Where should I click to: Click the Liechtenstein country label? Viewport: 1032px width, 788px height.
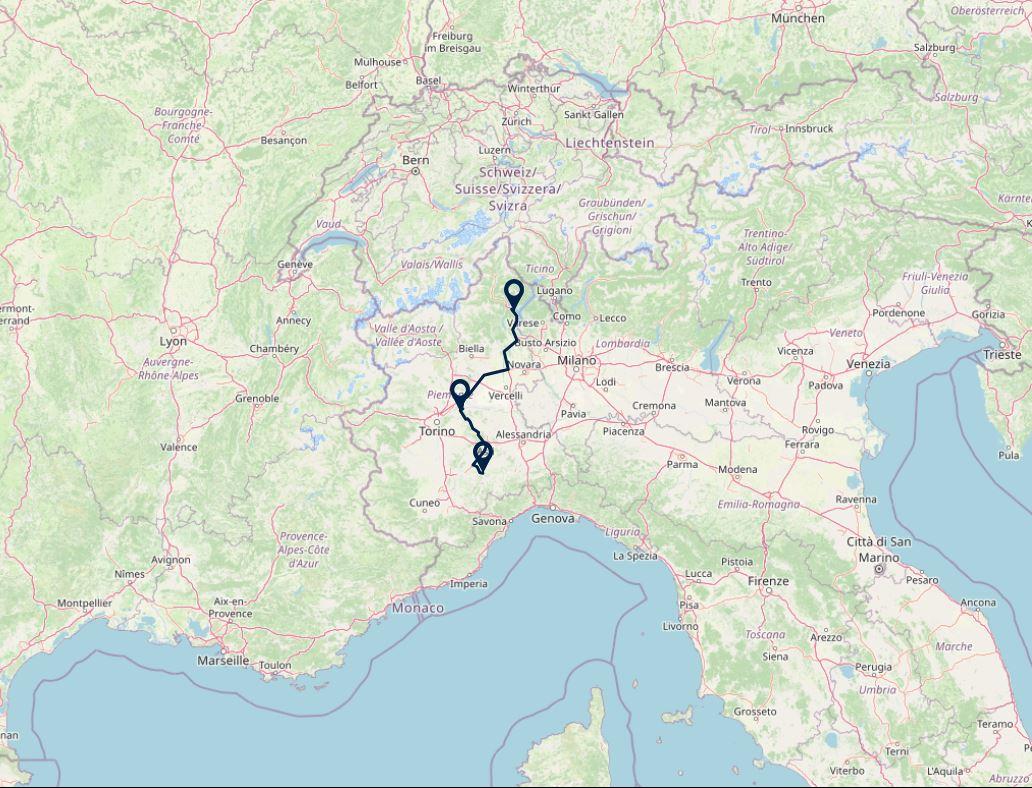(x=609, y=143)
